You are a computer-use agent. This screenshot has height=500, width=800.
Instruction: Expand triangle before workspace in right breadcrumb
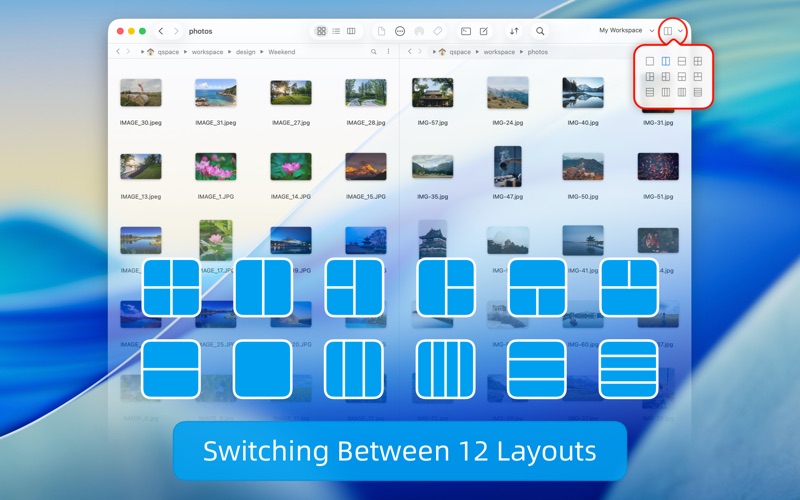[x=478, y=52]
